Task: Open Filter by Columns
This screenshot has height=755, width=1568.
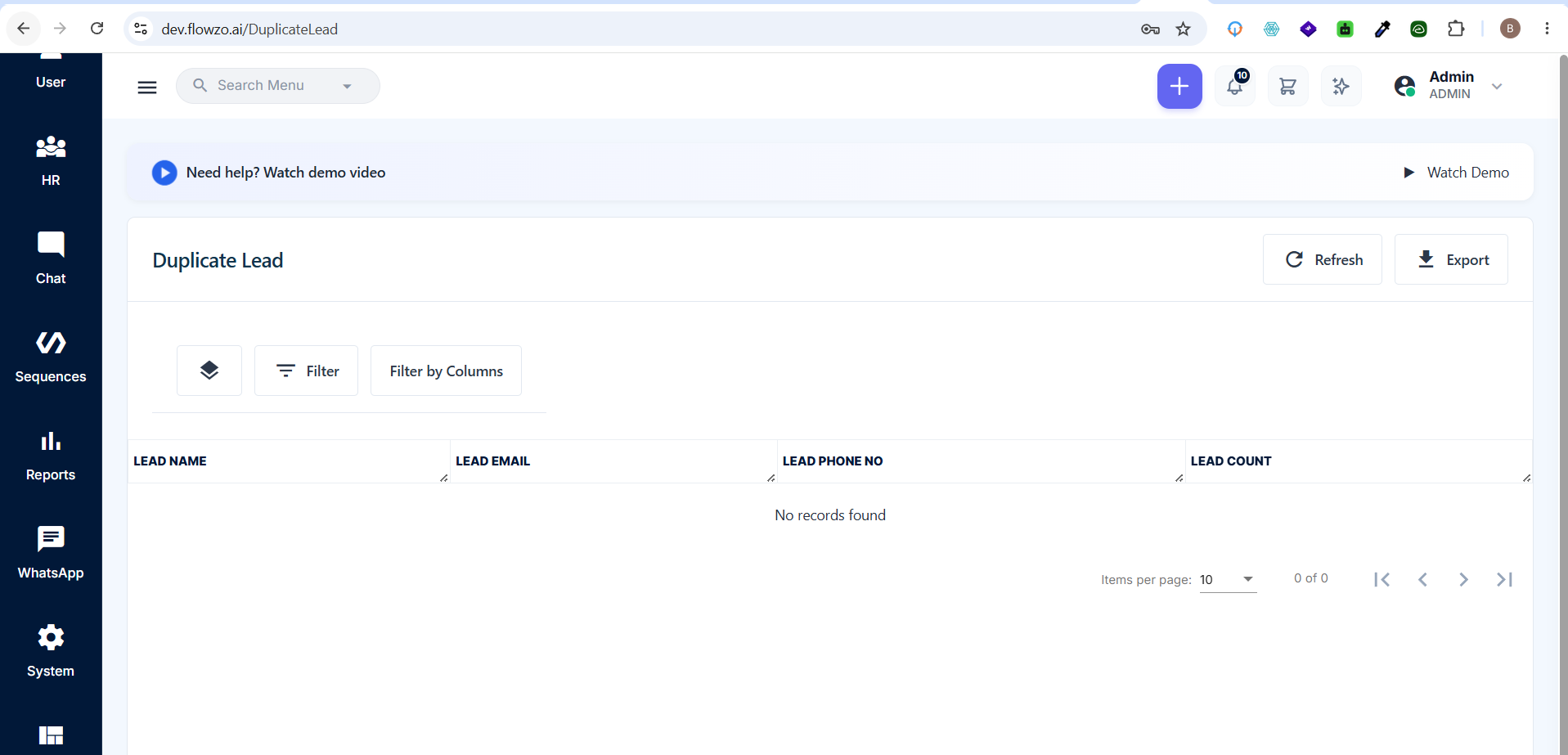Action: click(x=446, y=371)
